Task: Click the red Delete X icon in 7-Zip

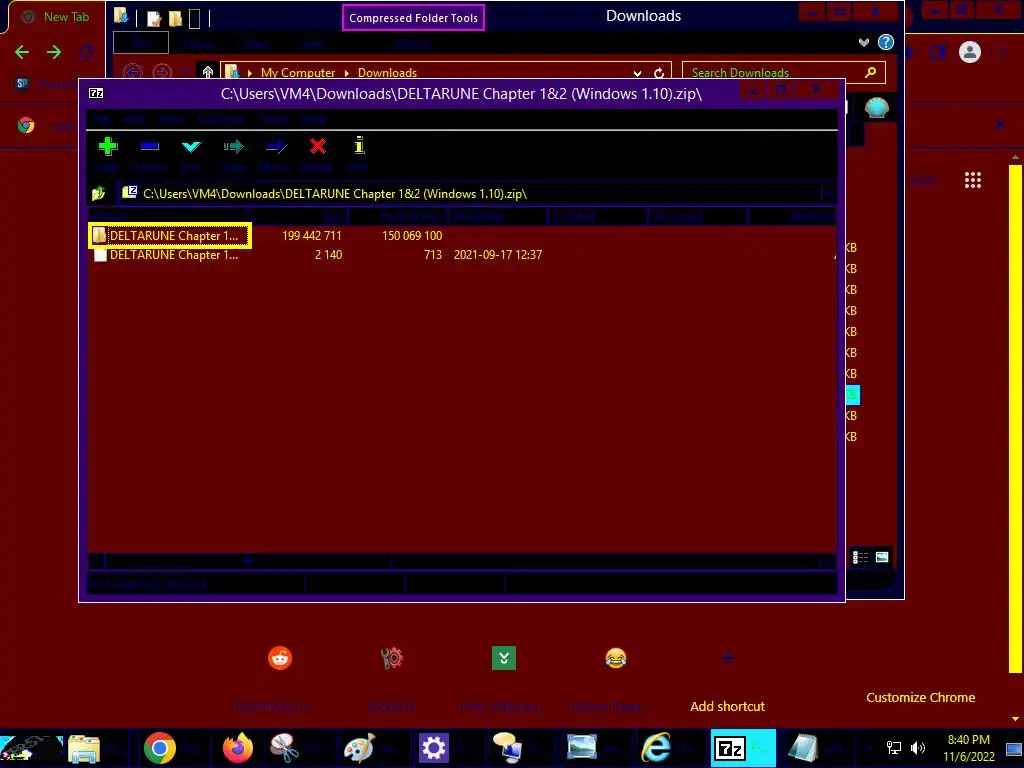Action: point(318,146)
